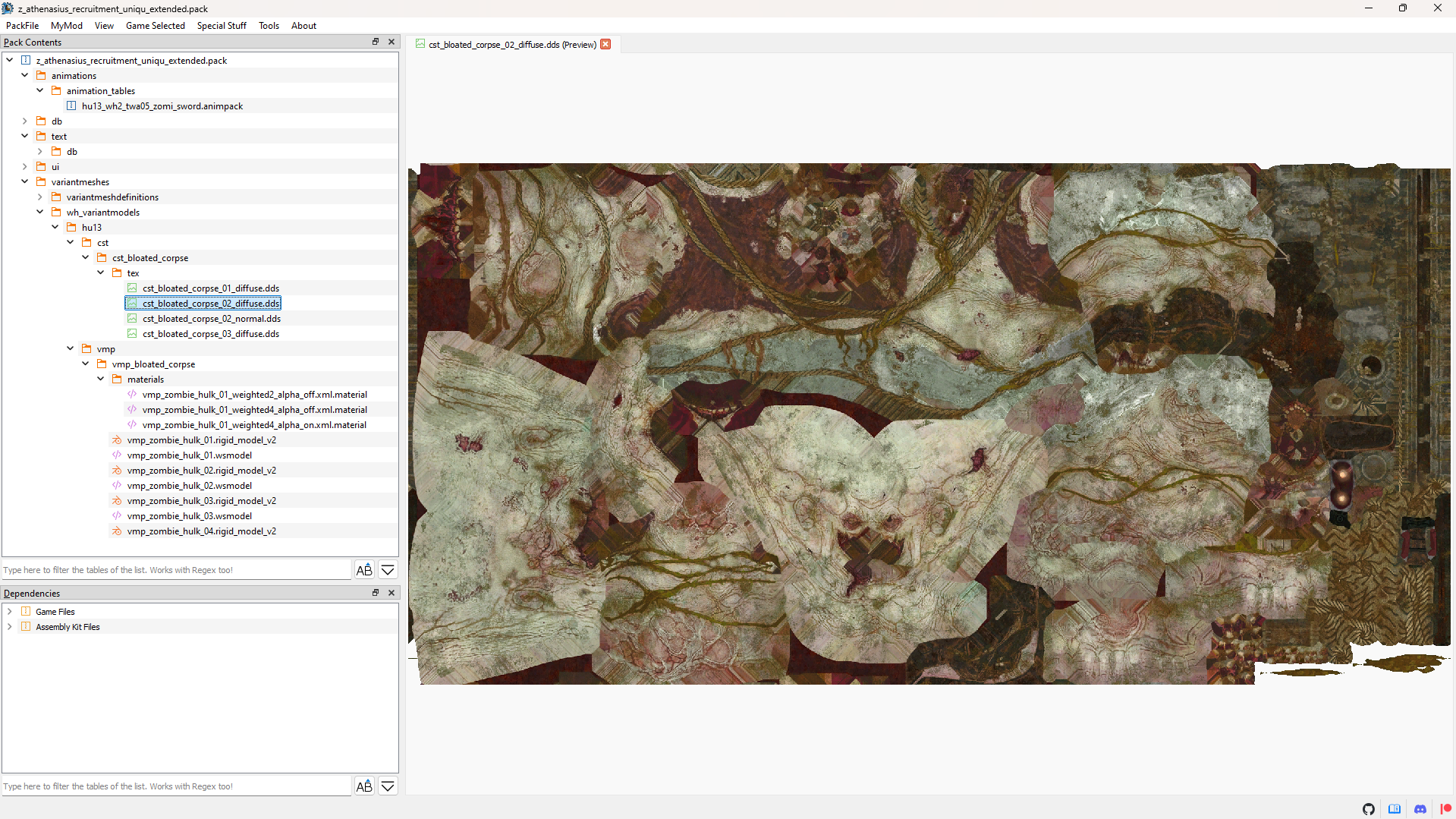Click the rigid model icon of vmp_zombie_hulk_03.rigid_model_v2
Screen dimensions: 1456x819
click(x=117, y=501)
